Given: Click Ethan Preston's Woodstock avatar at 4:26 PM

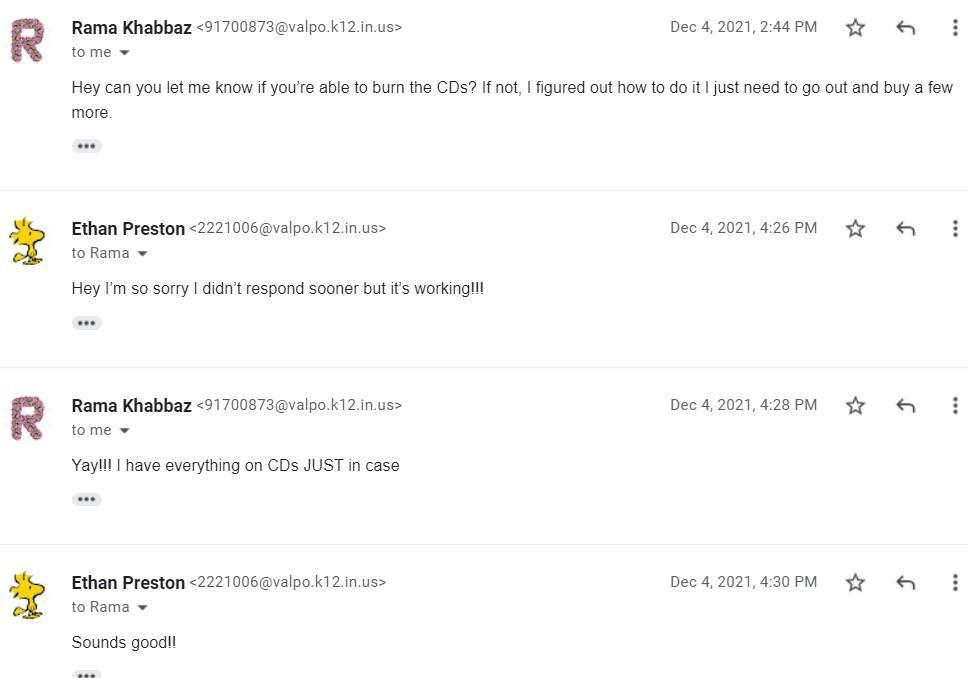Looking at the screenshot, I should point(27,241).
